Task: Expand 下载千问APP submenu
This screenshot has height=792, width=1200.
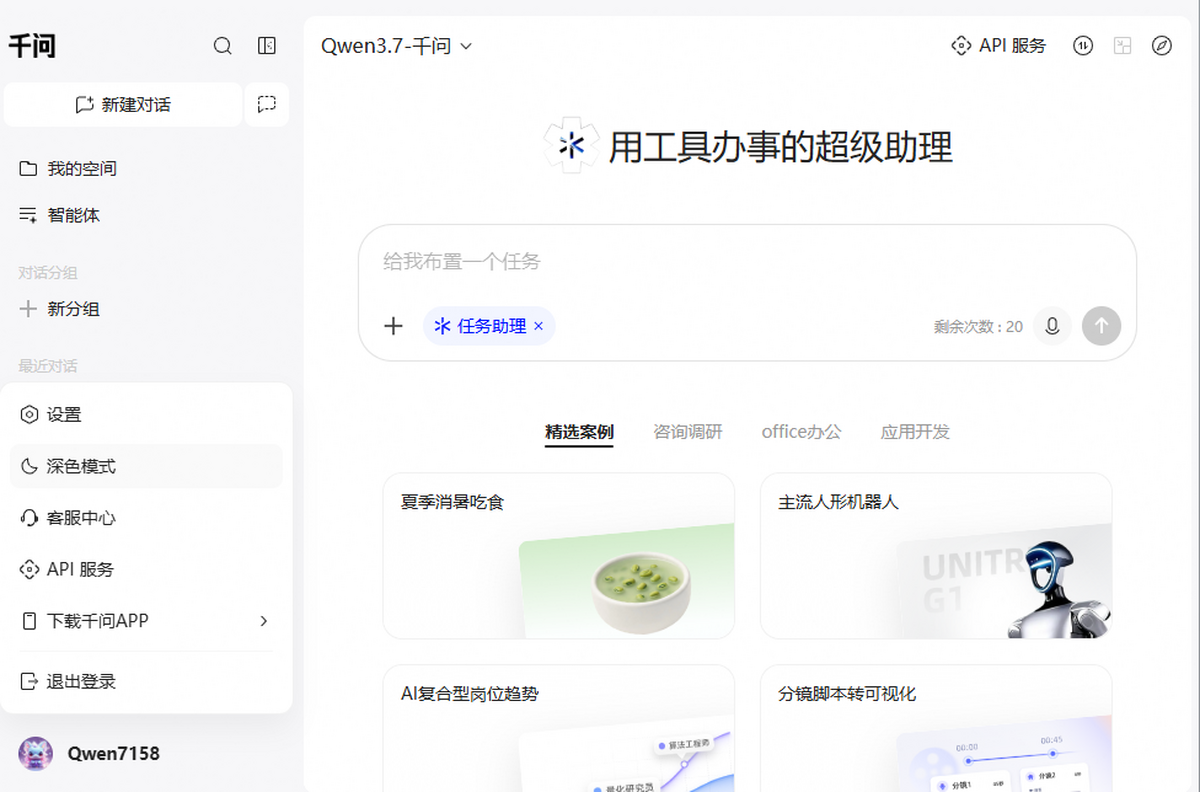Action: pos(146,621)
